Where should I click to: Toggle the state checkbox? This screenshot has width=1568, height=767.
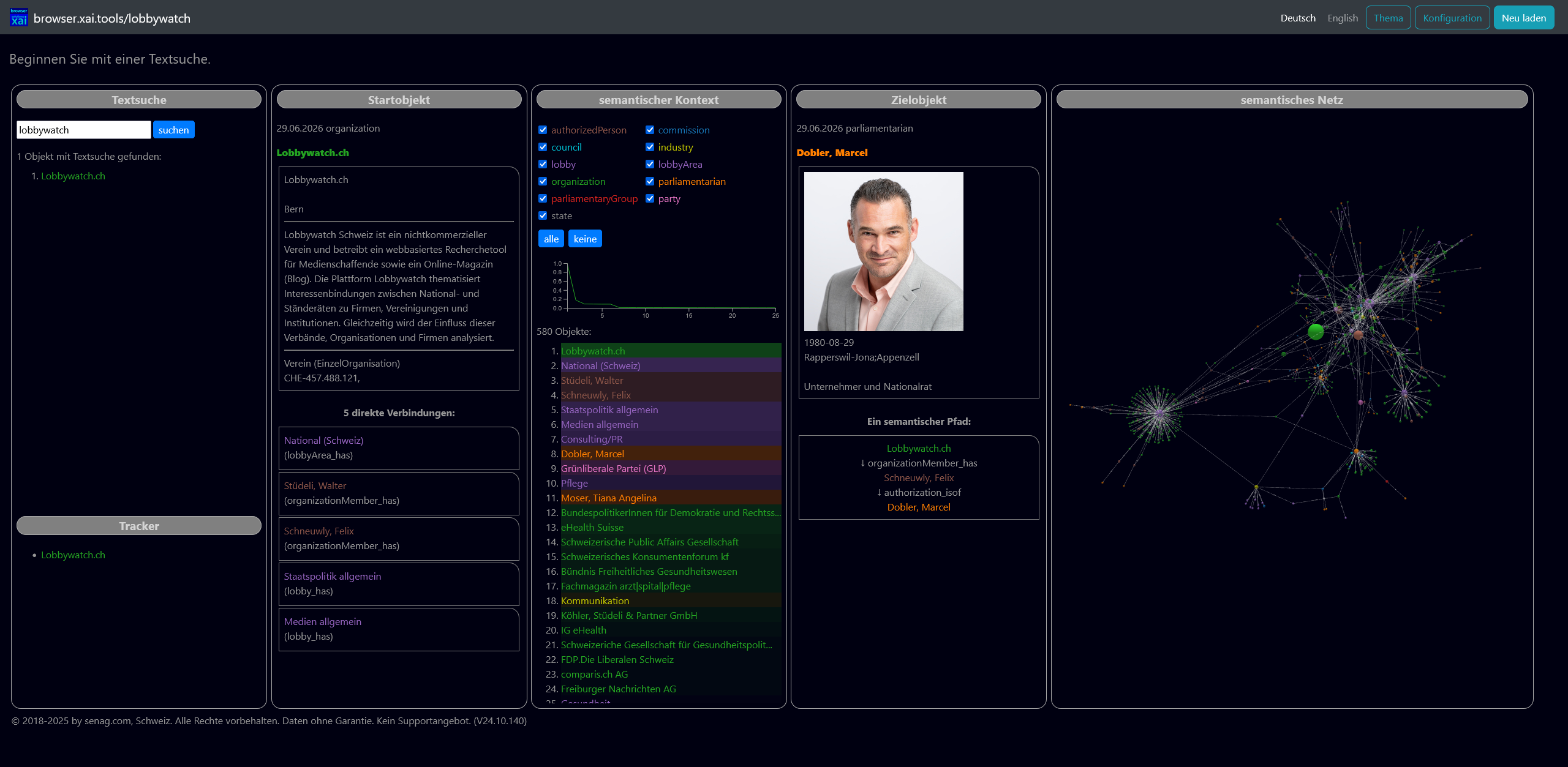pyautogui.click(x=543, y=215)
